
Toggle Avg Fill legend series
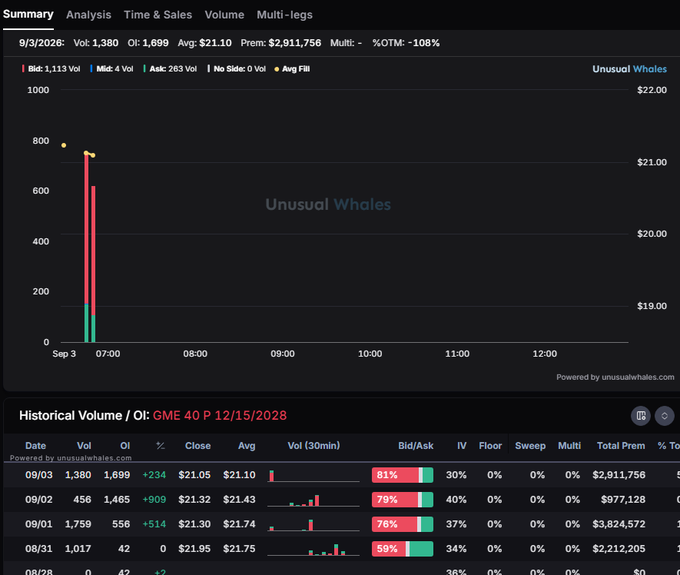tap(292, 69)
